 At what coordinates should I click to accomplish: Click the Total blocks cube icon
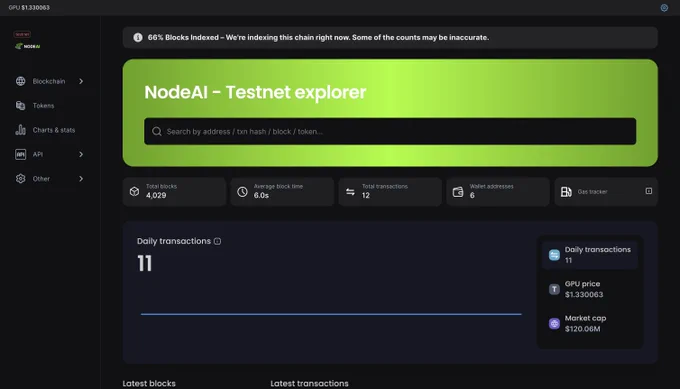tap(134, 191)
